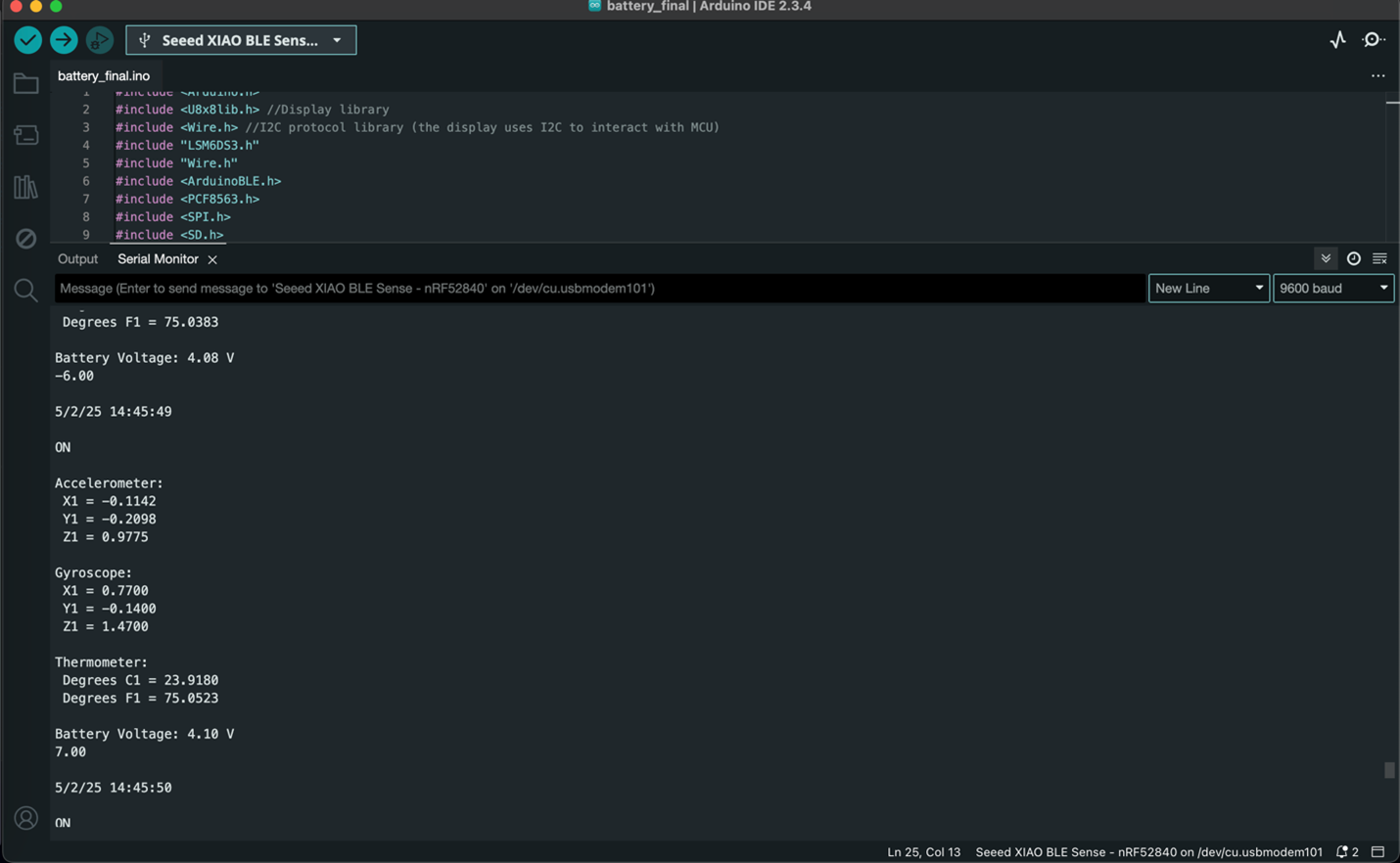Click the 'Degrees C1 = 23.9180' reading

140,680
